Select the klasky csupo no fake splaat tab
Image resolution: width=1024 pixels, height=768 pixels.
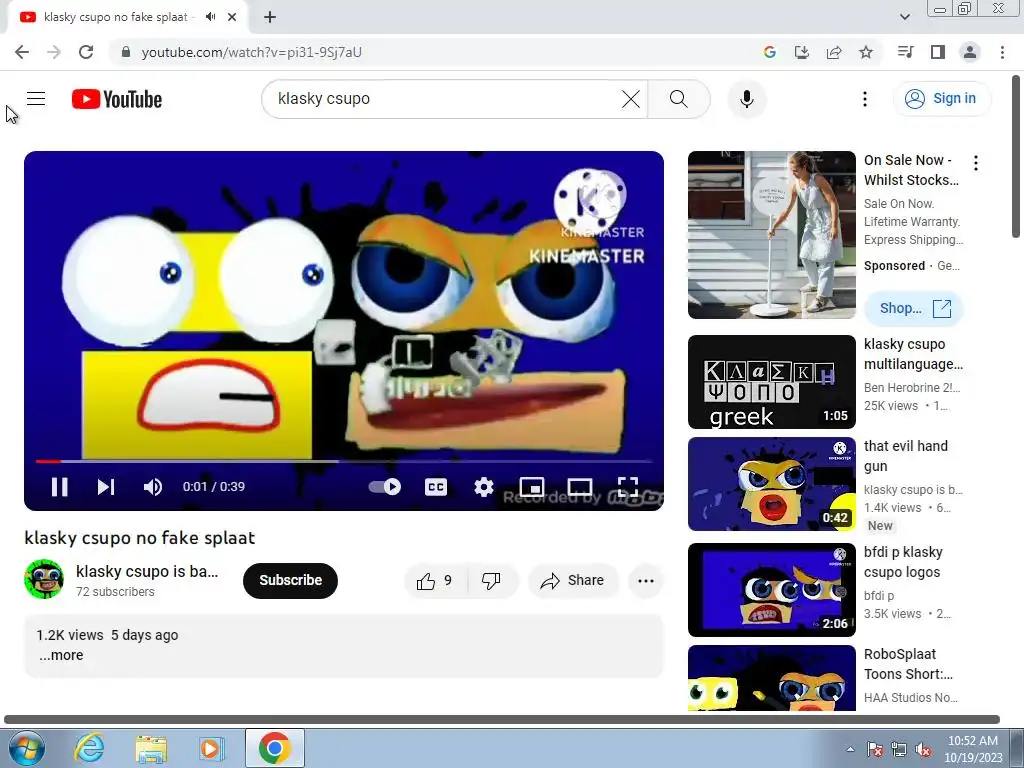(128, 17)
